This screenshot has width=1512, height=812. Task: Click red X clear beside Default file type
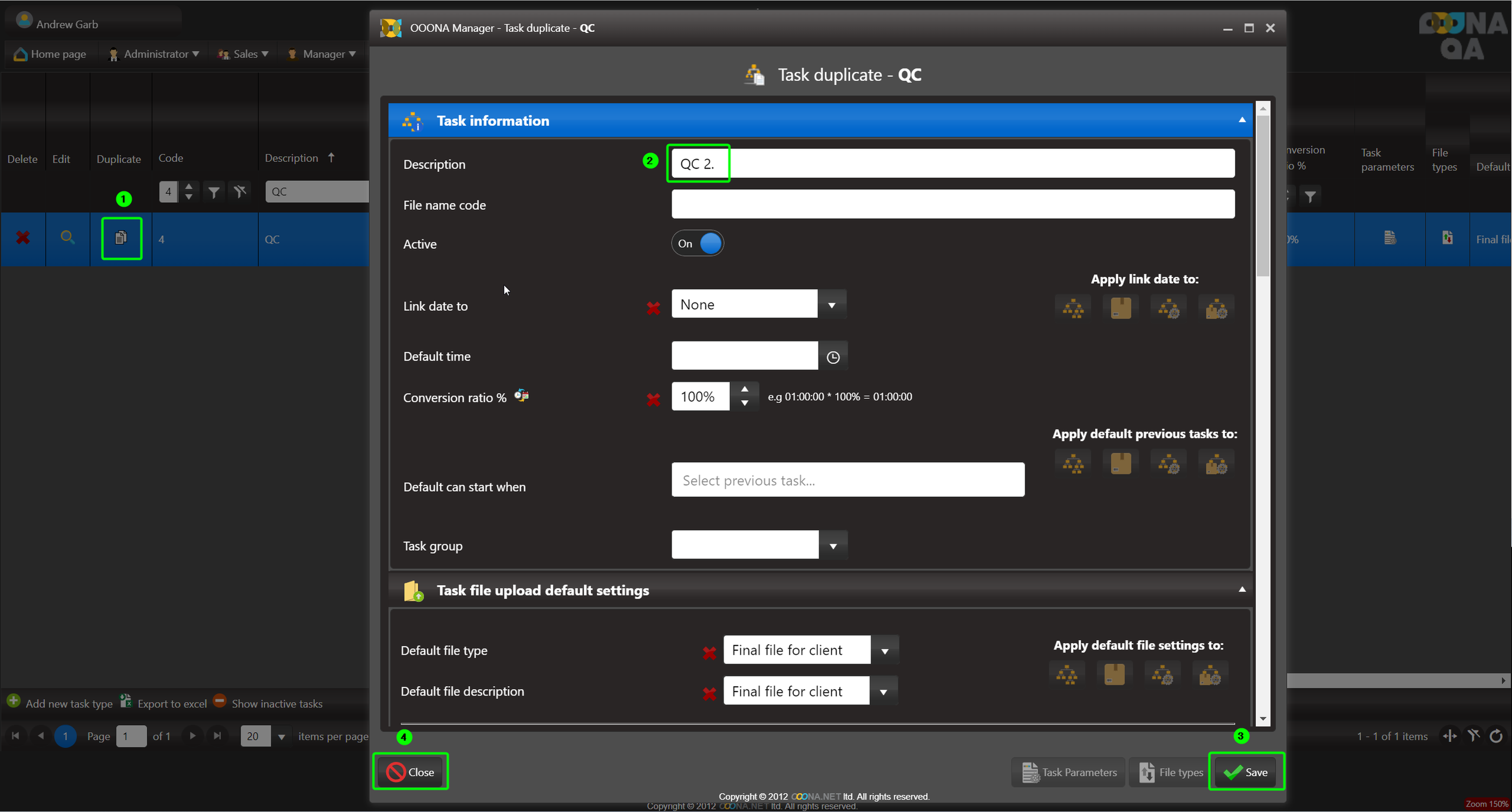coord(709,652)
